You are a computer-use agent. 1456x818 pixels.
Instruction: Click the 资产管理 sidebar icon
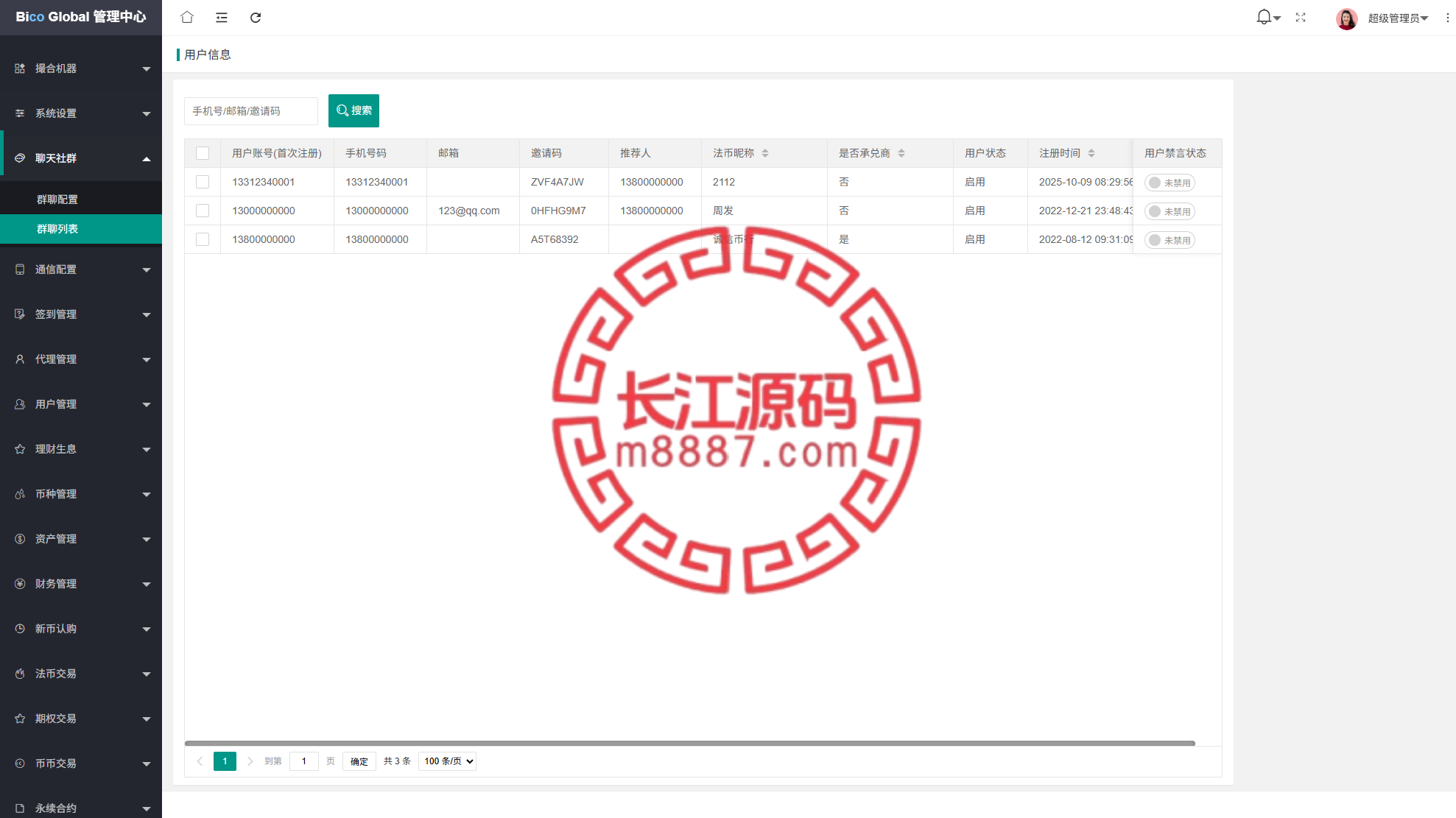20,539
